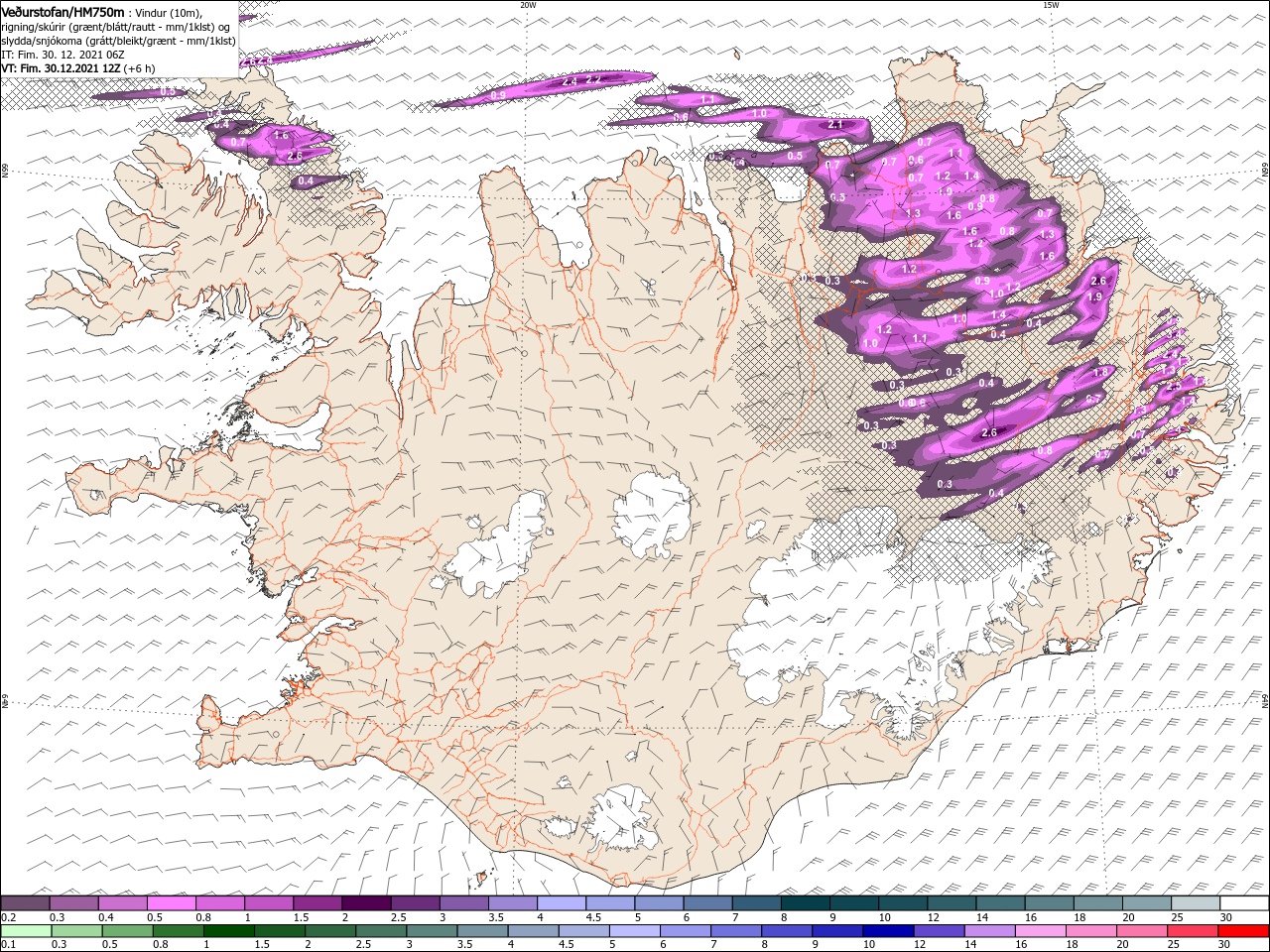The height and width of the screenshot is (952, 1270).
Task: Click the 0.2 label on the snow scale
Action: (8, 917)
